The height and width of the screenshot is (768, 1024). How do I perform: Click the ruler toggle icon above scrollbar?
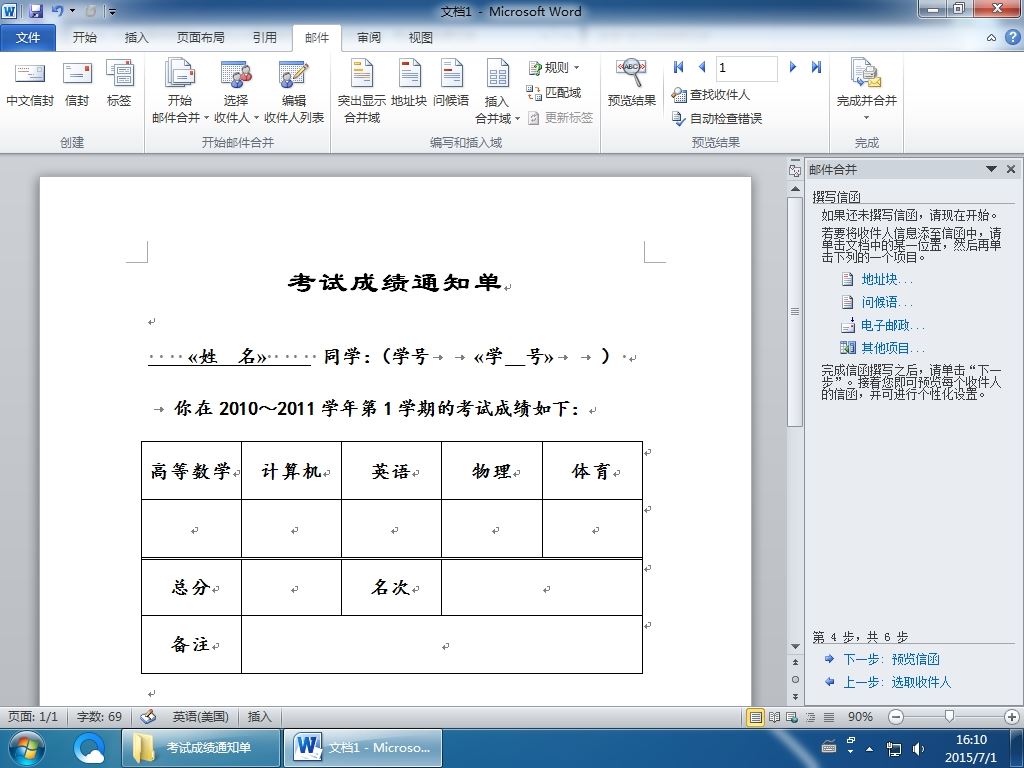[795, 169]
